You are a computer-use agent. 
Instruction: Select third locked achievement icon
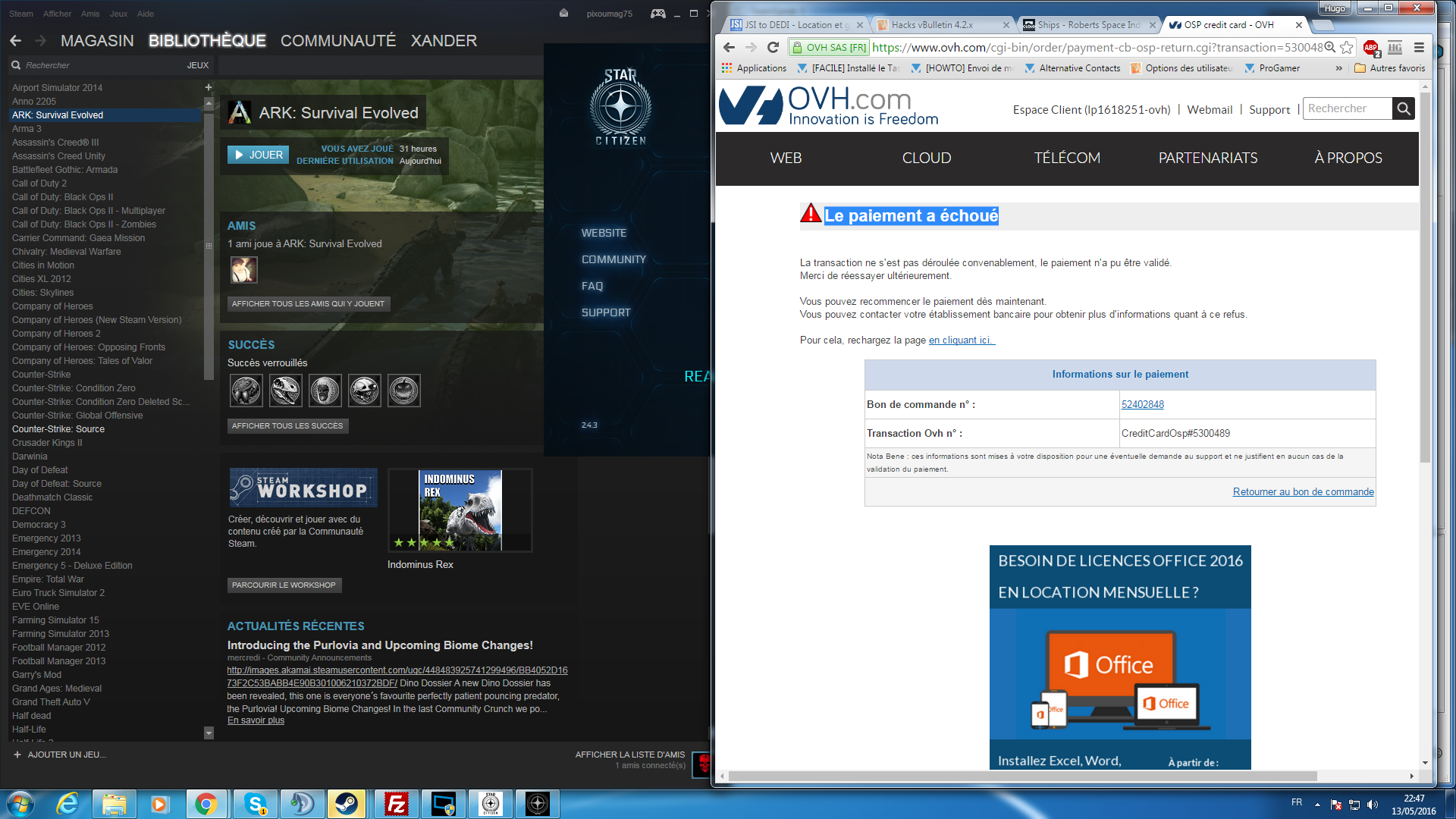(x=325, y=391)
